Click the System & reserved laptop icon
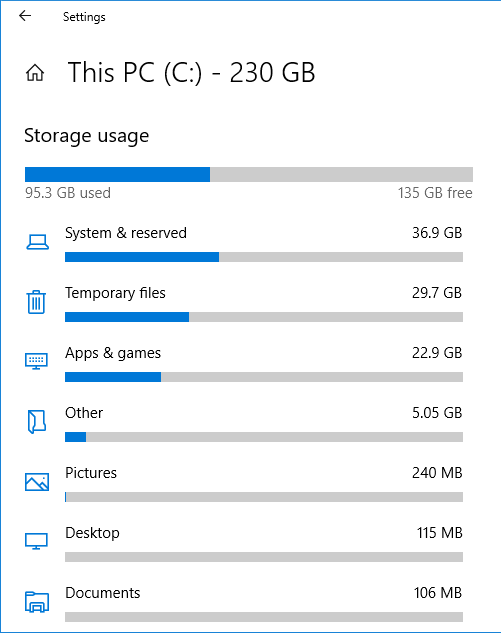This screenshot has width=501, height=633. 38,242
